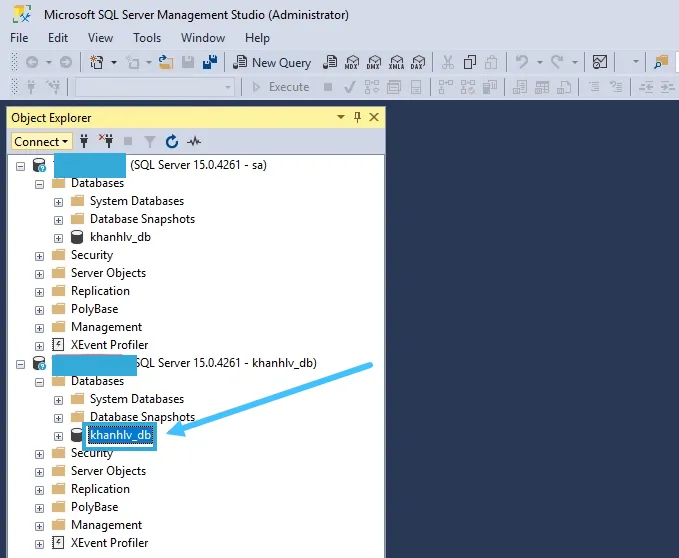
Task: Click the MDX query icon
Action: [x=352, y=63]
